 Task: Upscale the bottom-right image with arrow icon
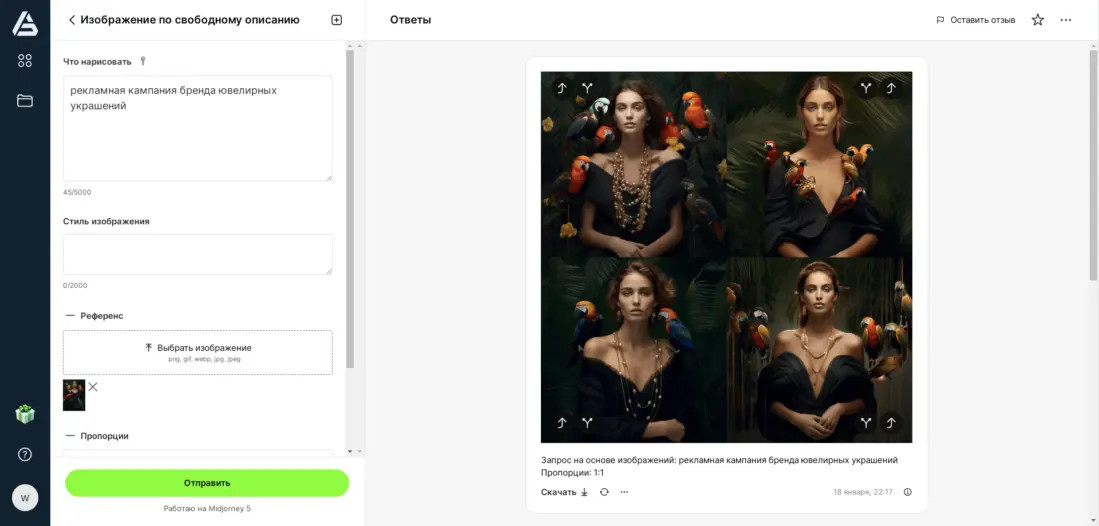pyautogui.click(x=892, y=422)
